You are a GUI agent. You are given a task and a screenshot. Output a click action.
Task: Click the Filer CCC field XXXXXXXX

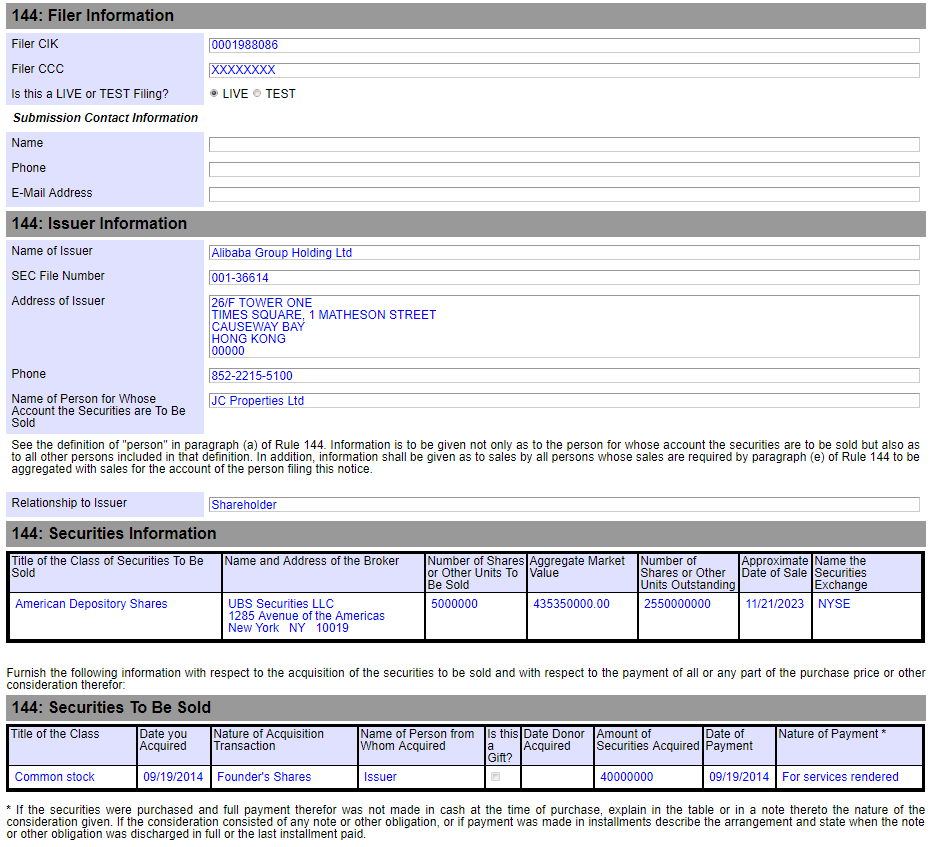pos(564,70)
